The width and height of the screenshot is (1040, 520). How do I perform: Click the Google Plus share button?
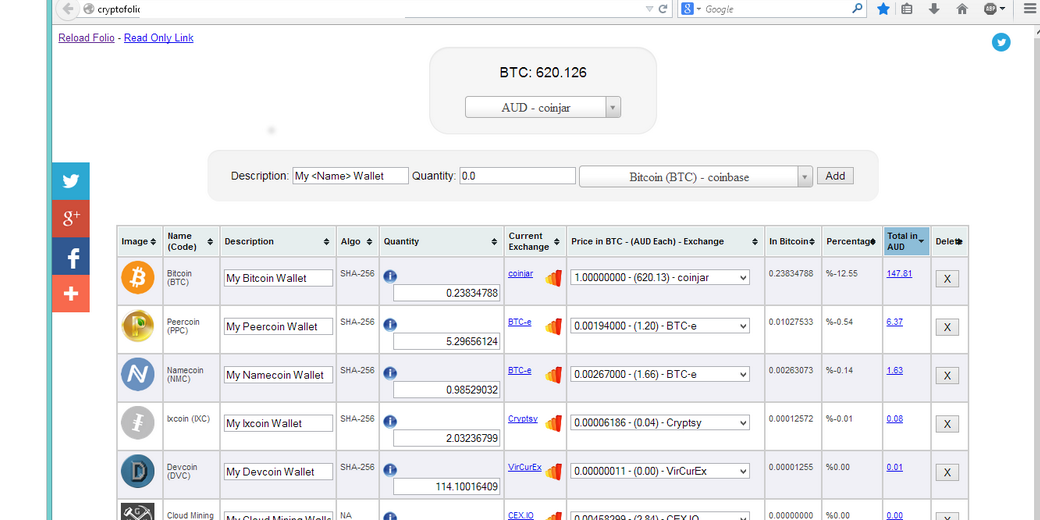(x=71, y=218)
